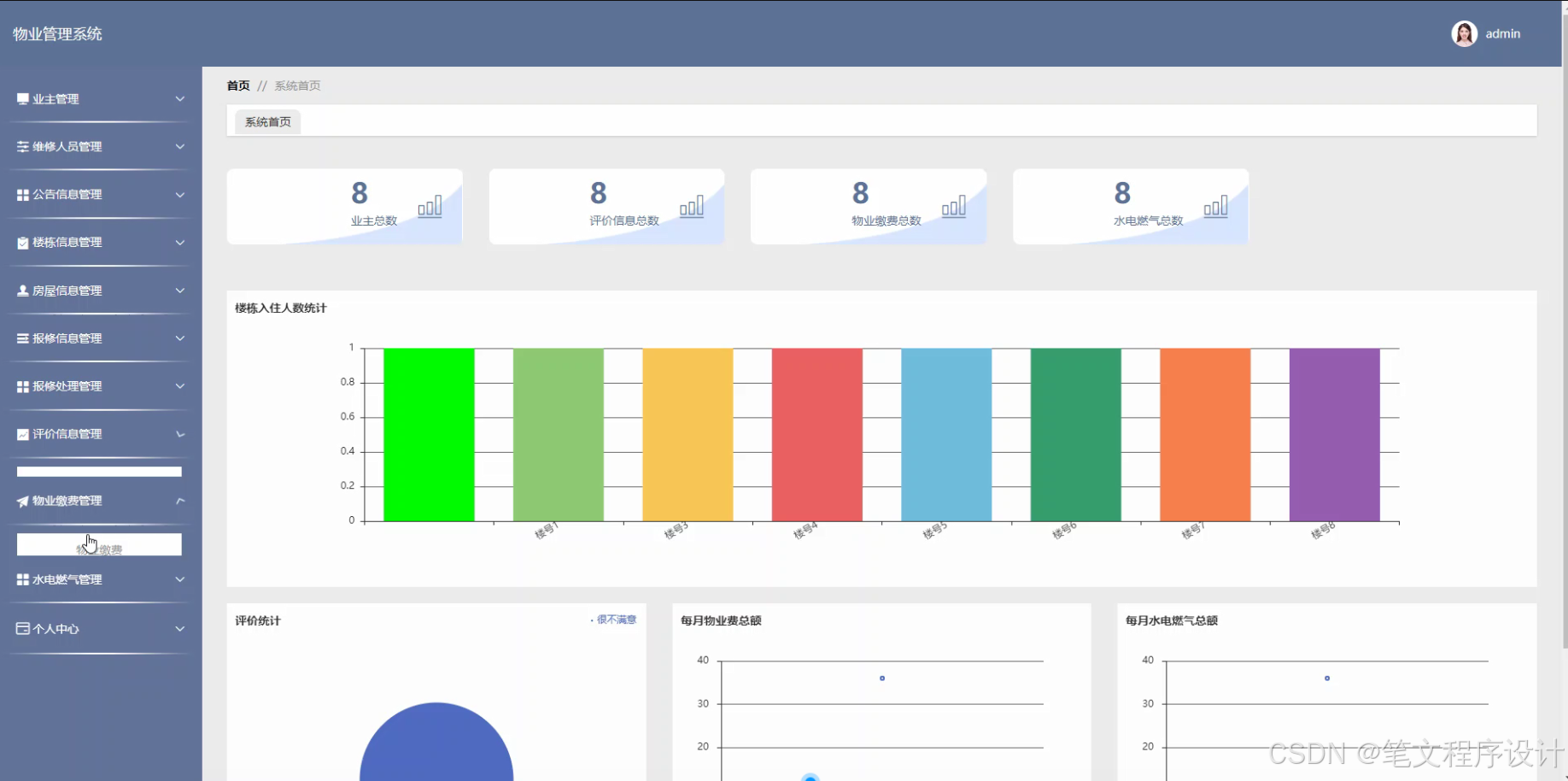Select the 系统首页 tab
This screenshot has width=1568, height=781.
pyautogui.click(x=268, y=122)
